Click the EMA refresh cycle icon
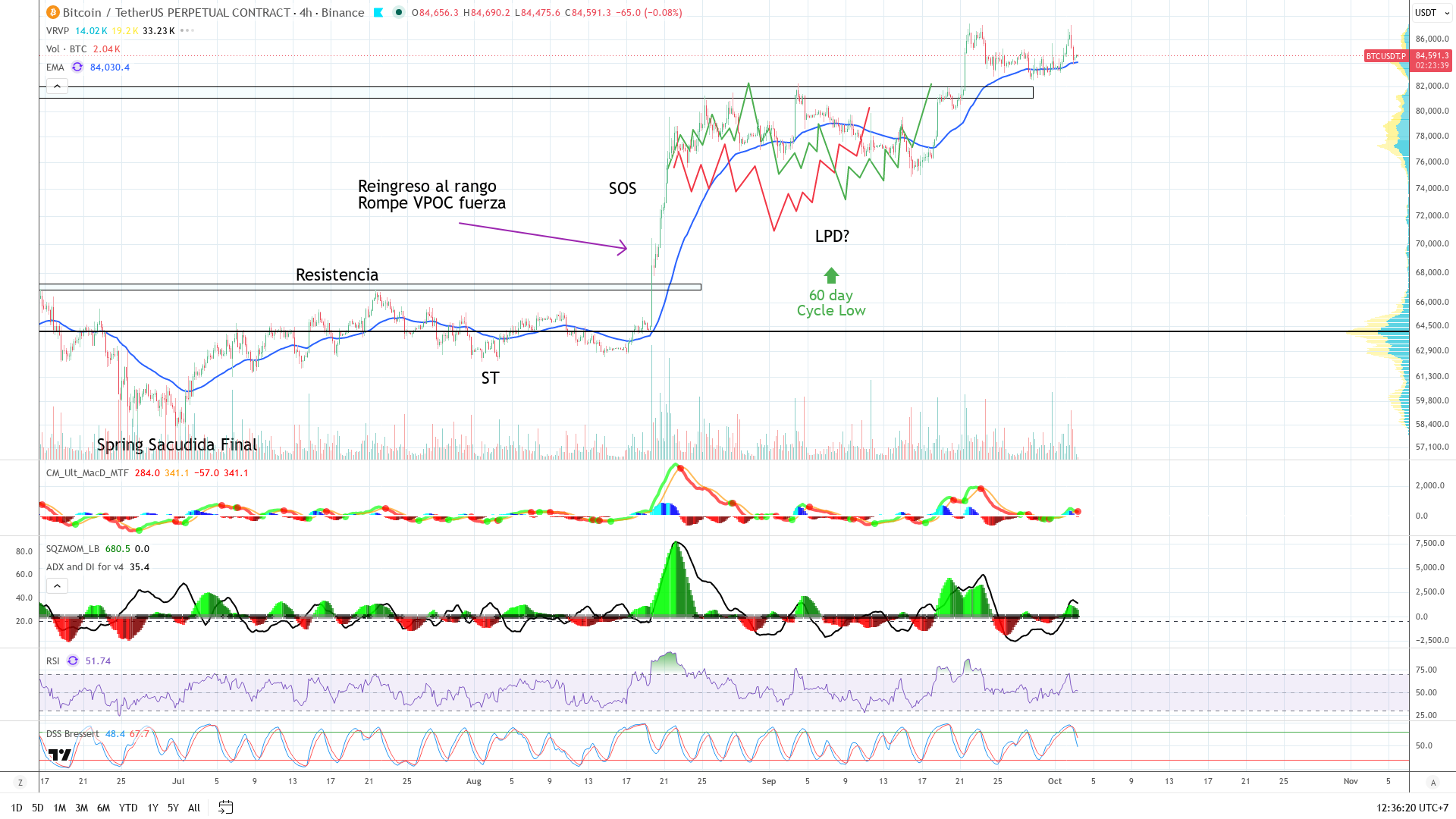1456x819 pixels. 77,67
